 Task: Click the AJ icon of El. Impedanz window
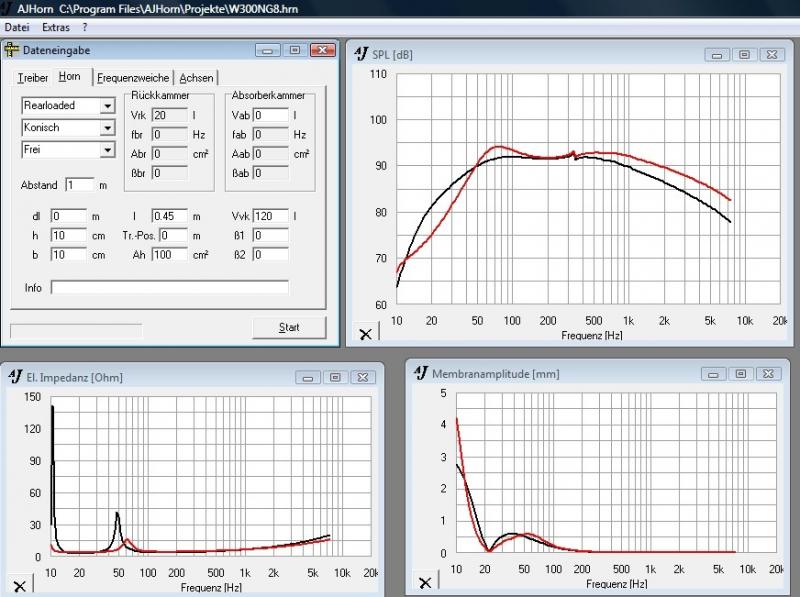15,377
